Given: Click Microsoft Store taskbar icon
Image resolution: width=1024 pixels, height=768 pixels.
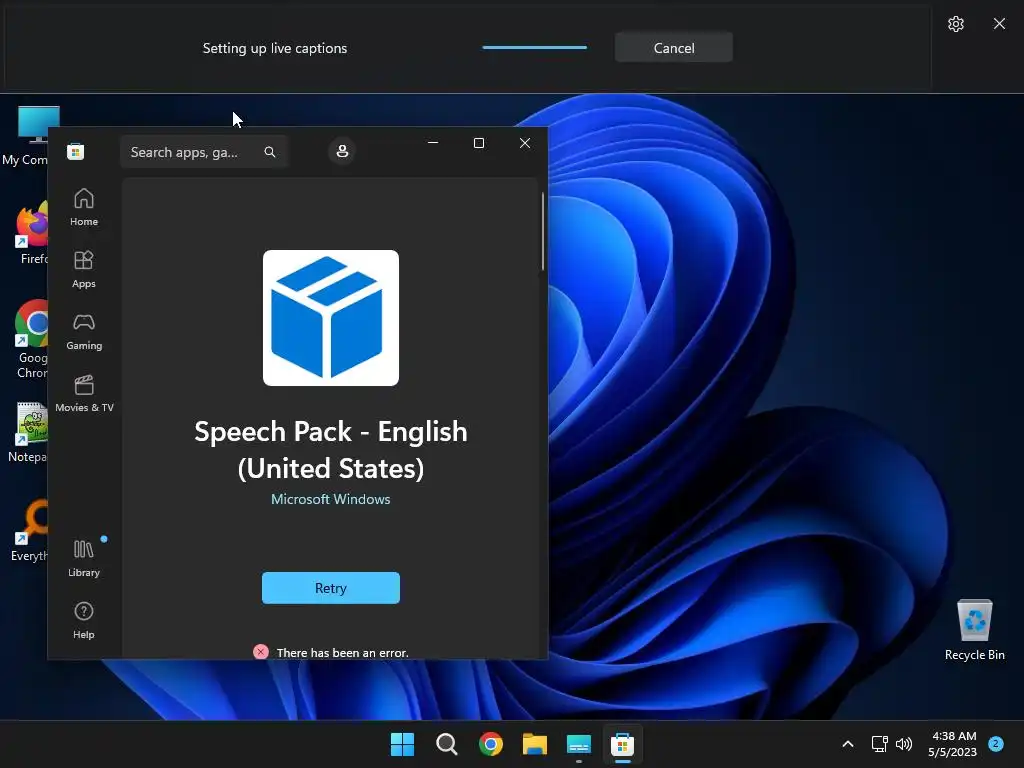Looking at the screenshot, I should (x=622, y=744).
